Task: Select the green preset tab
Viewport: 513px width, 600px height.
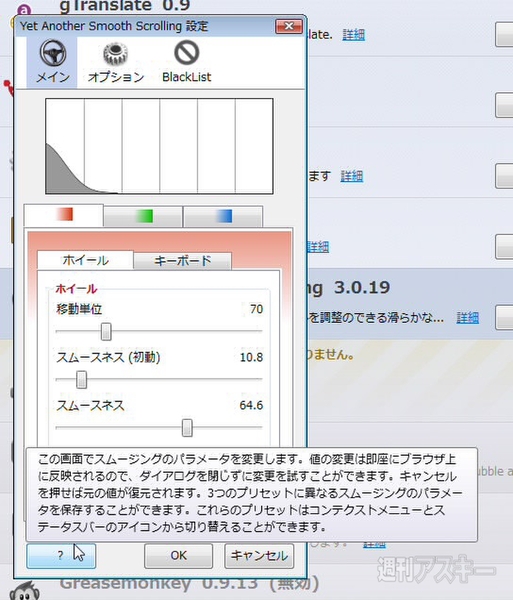Action: (x=143, y=216)
